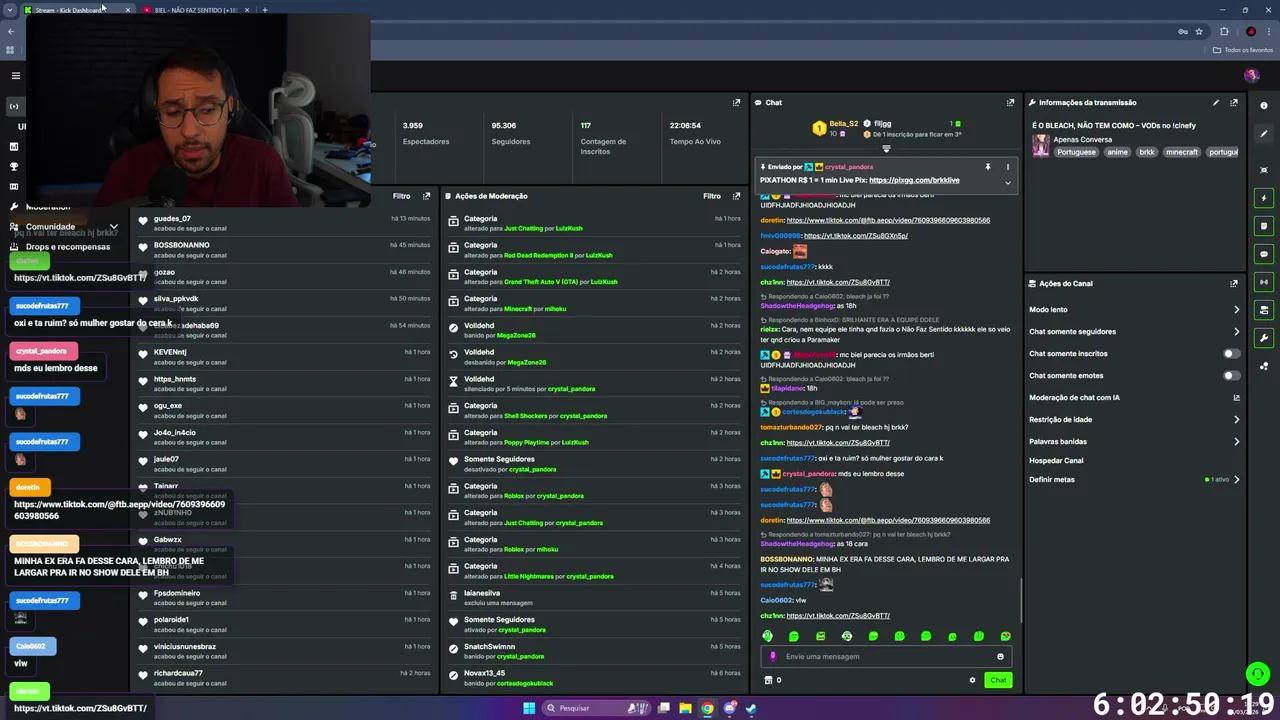The width and height of the screenshot is (1280, 720).
Task: Click the shop icon below message box
Action: click(x=768, y=680)
